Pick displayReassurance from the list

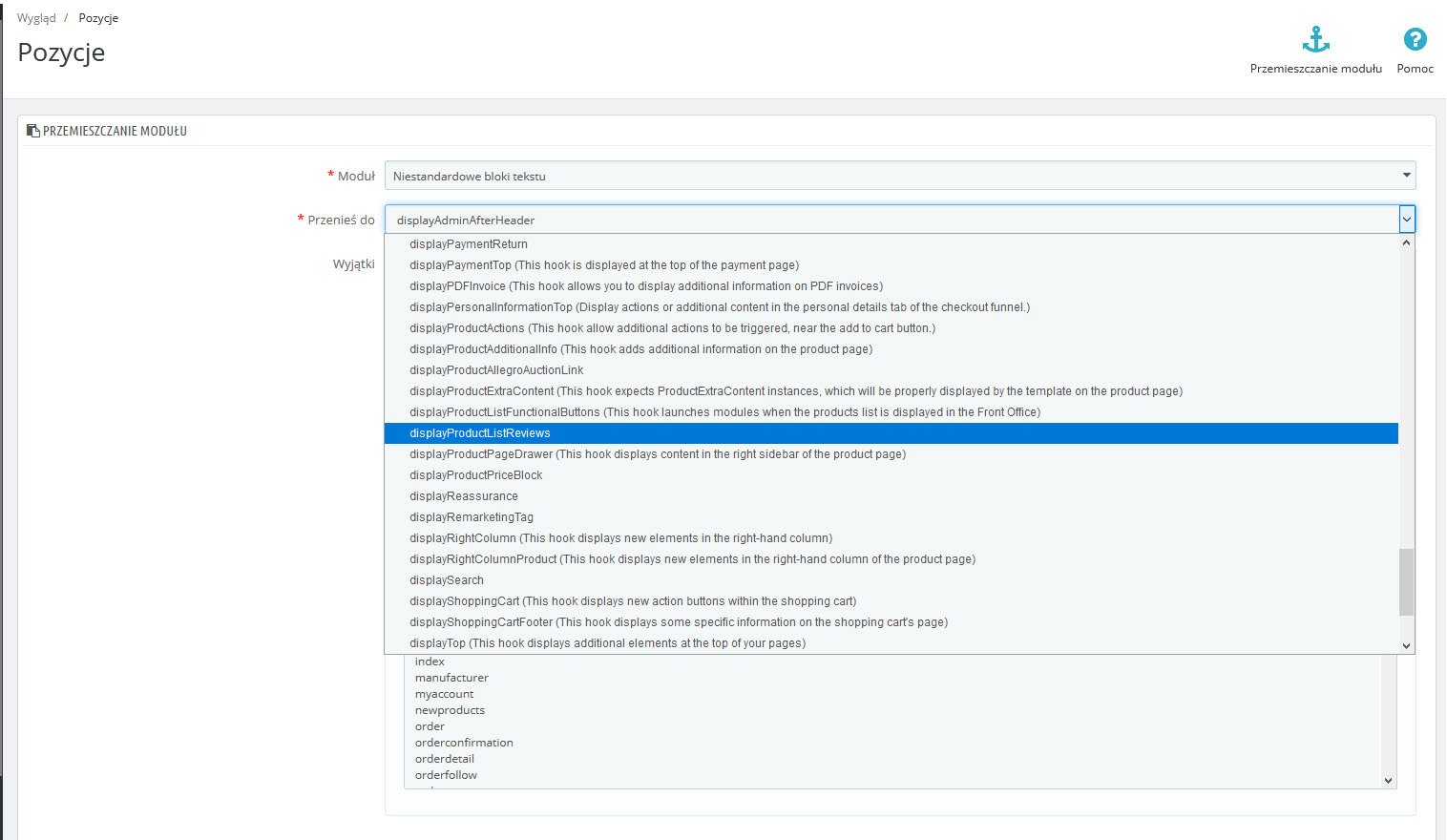tap(891, 496)
